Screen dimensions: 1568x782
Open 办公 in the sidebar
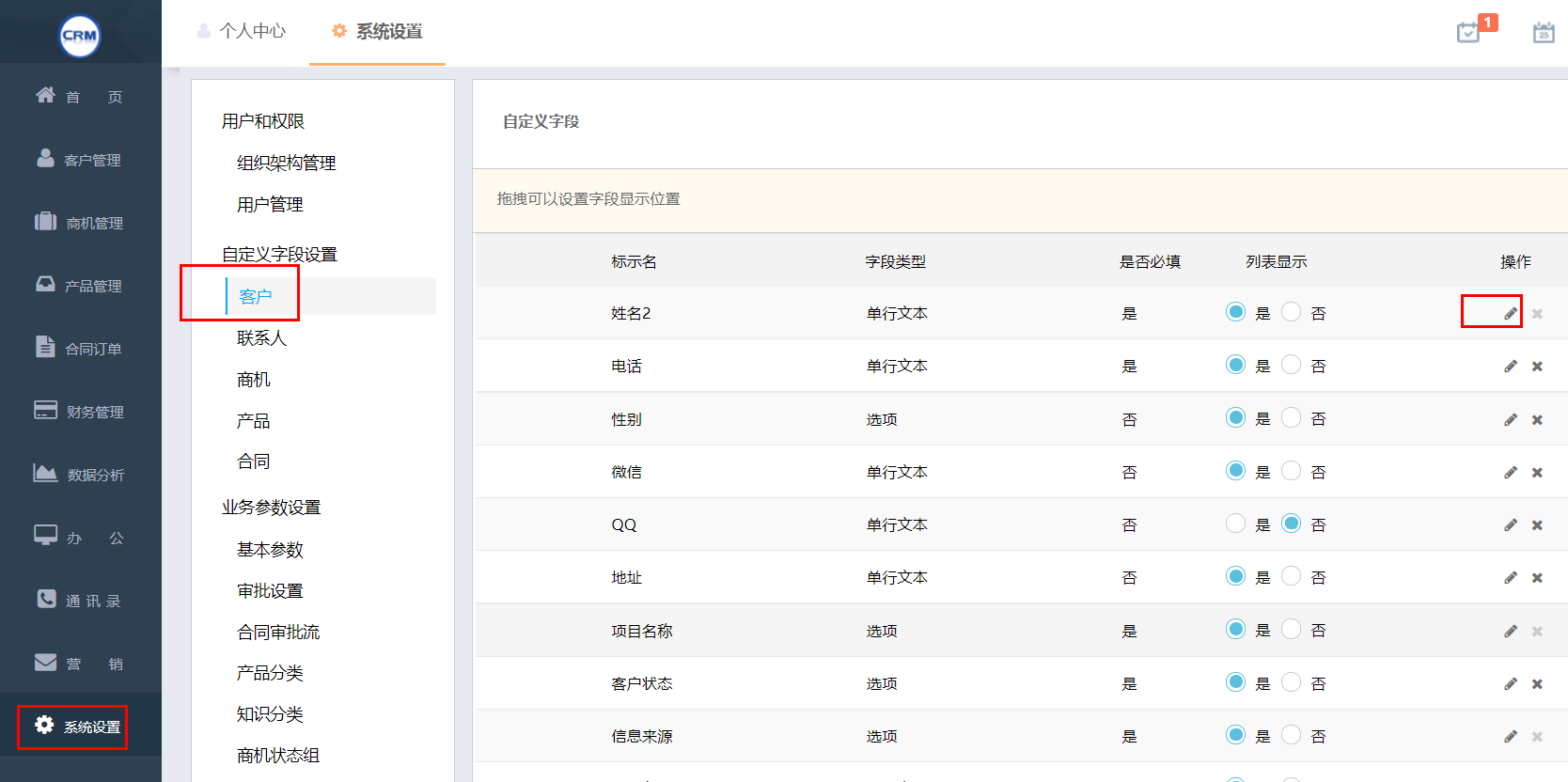pyautogui.click(x=80, y=537)
